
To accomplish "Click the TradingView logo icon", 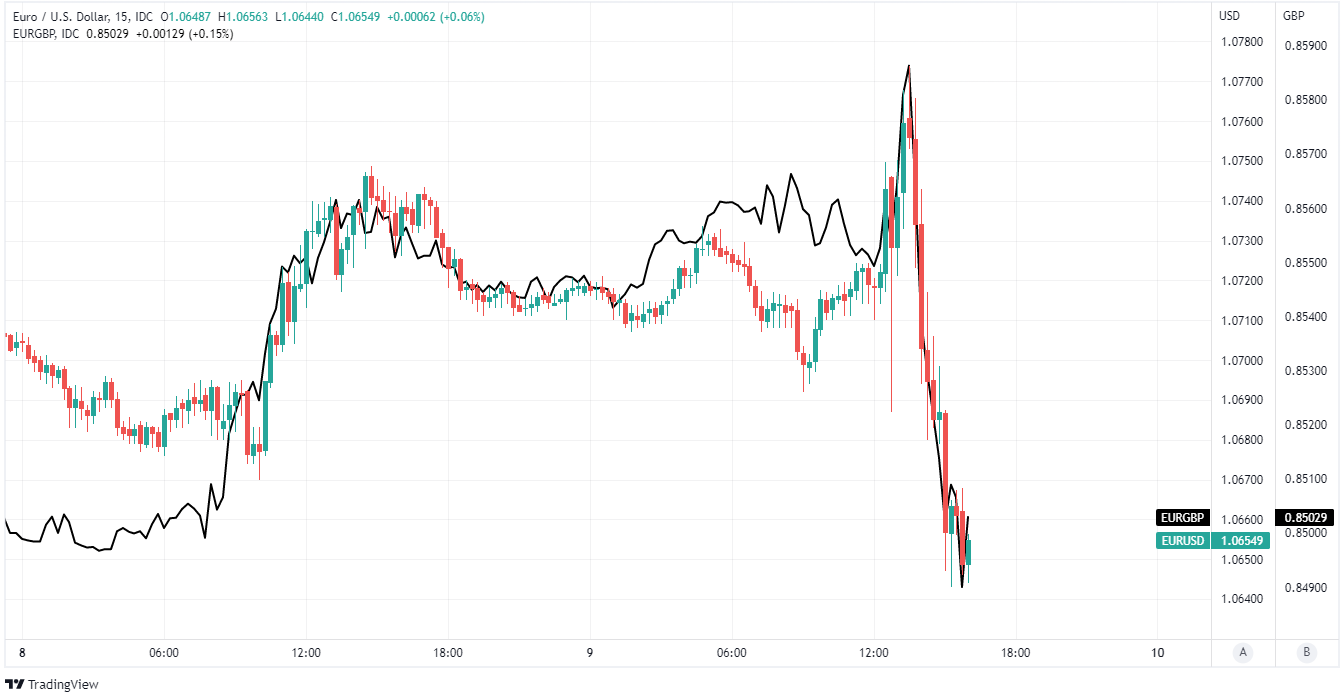I will tap(14, 684).
